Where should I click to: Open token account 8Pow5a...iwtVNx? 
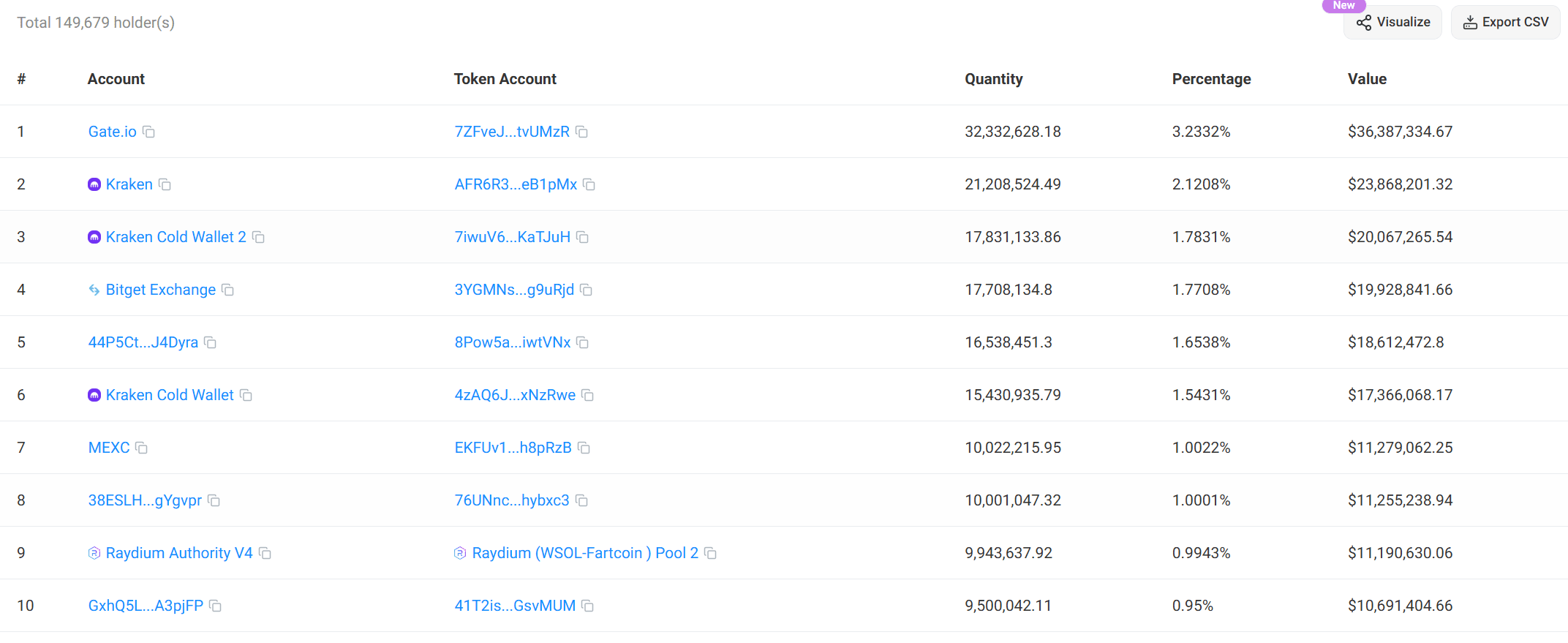513,342
